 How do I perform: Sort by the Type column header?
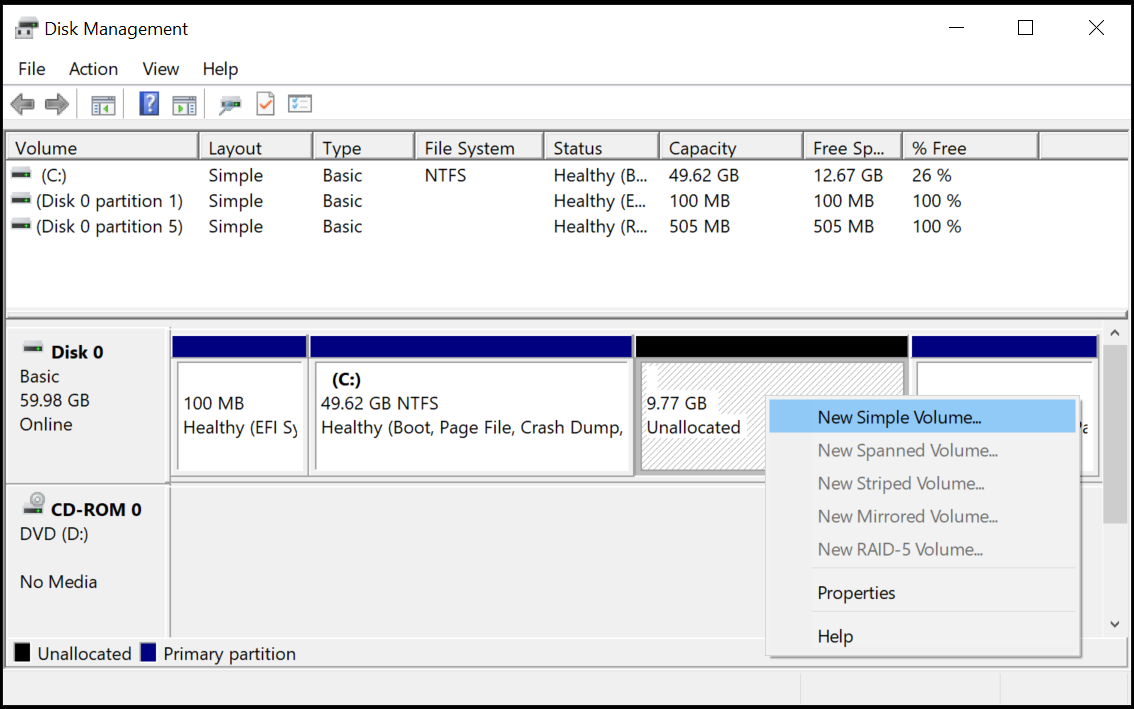coord(364,148)
